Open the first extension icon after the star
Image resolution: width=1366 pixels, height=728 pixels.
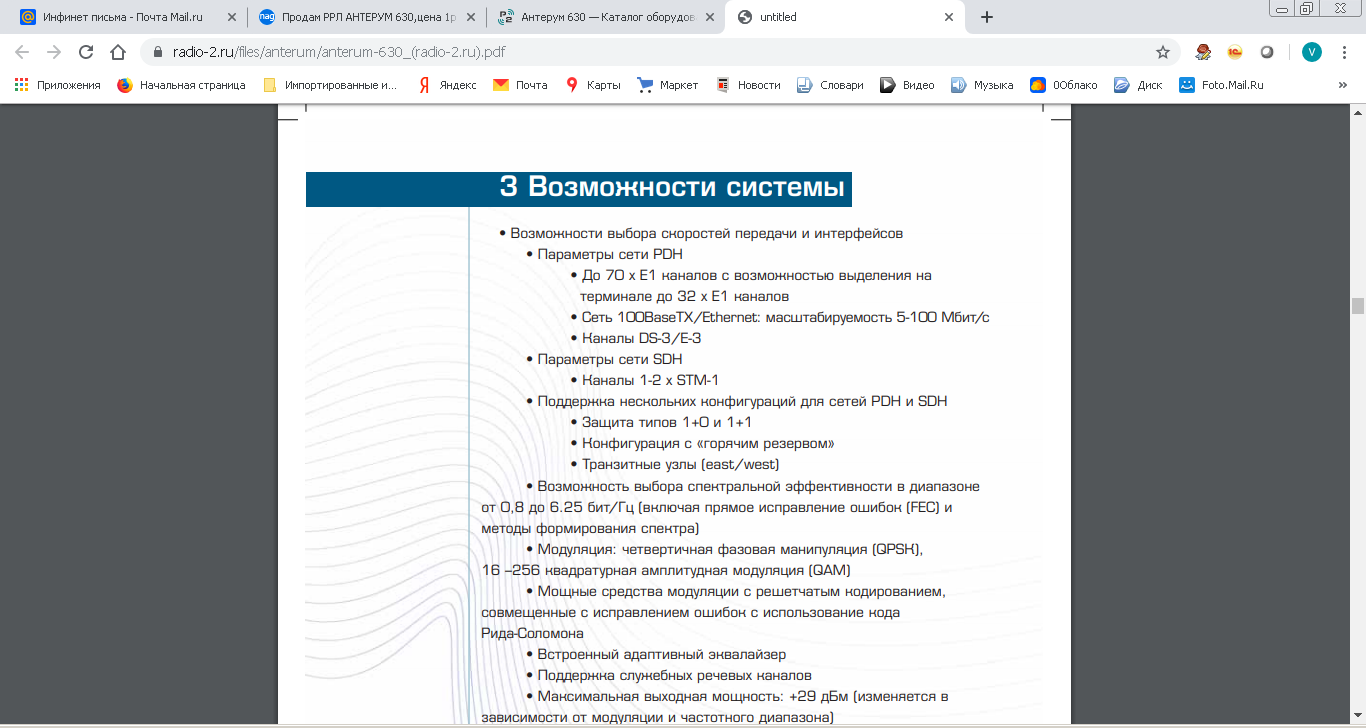(x=1204, y=52)
